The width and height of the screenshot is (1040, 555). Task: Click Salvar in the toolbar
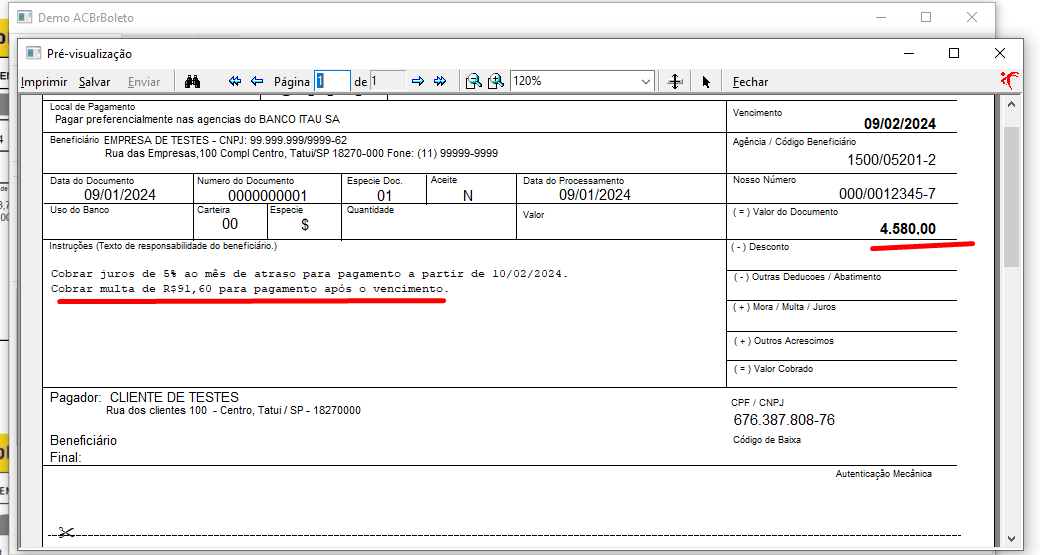tap(94, 82)
